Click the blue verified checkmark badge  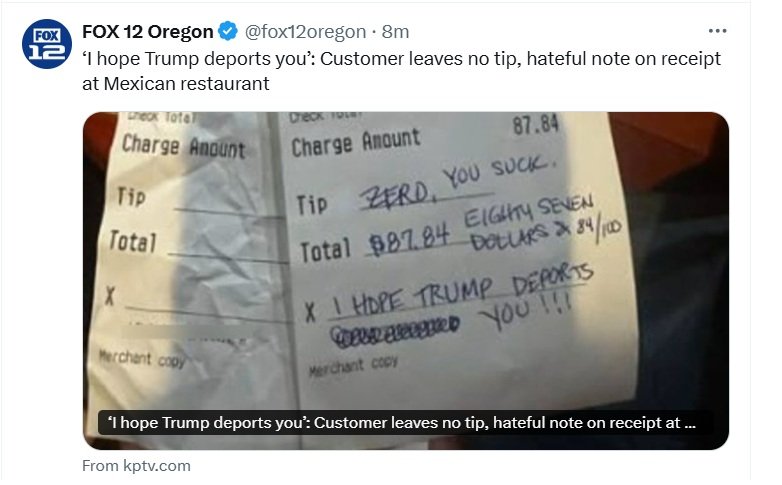coord(228,31)
